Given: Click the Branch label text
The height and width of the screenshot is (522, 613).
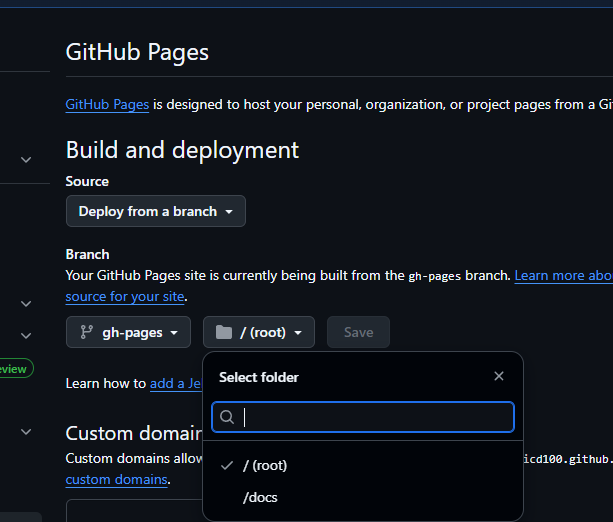Looking at the screenshot, I should point(88,255).
